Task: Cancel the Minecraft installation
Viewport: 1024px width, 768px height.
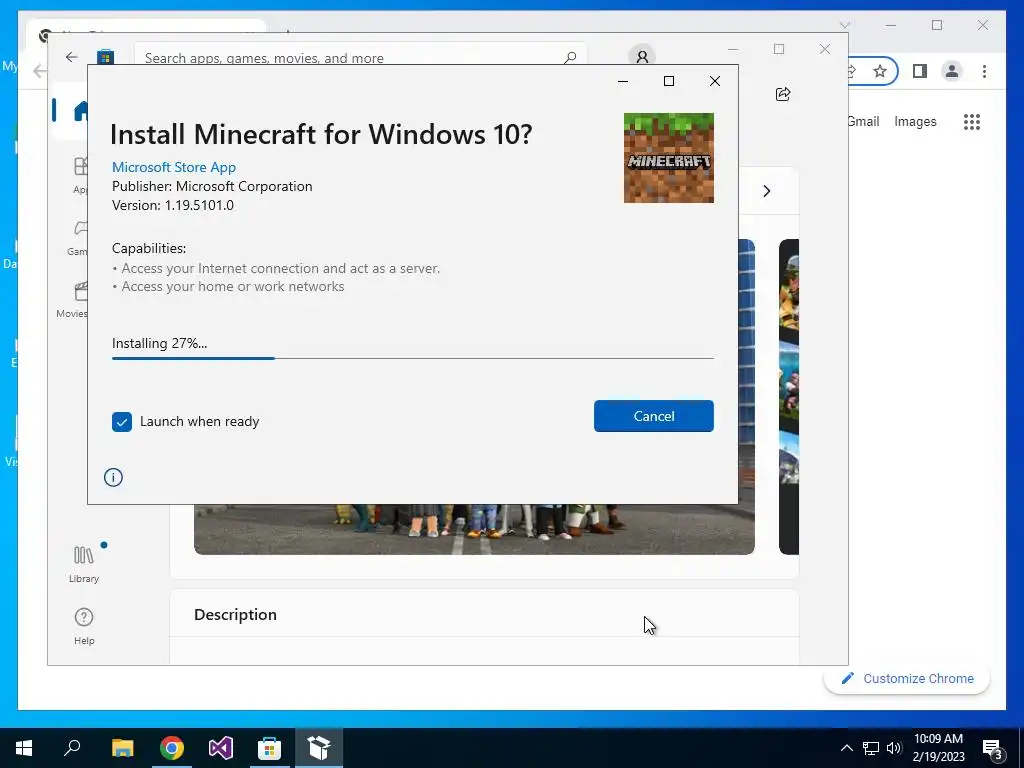Action: coord(654,416)
